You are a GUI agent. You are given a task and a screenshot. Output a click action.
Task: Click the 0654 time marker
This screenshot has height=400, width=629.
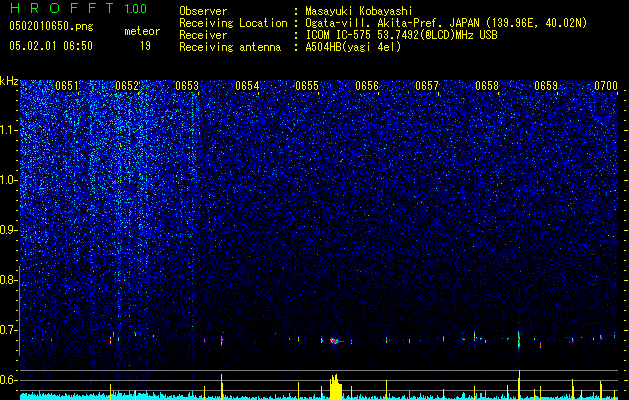(247, 86)
